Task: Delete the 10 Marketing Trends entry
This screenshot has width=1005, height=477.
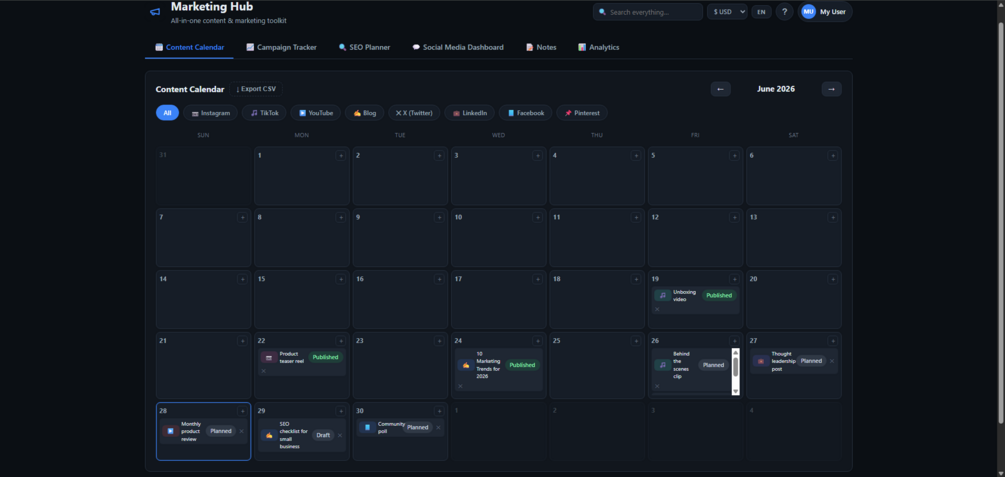Action: click(x=460, y=386)
